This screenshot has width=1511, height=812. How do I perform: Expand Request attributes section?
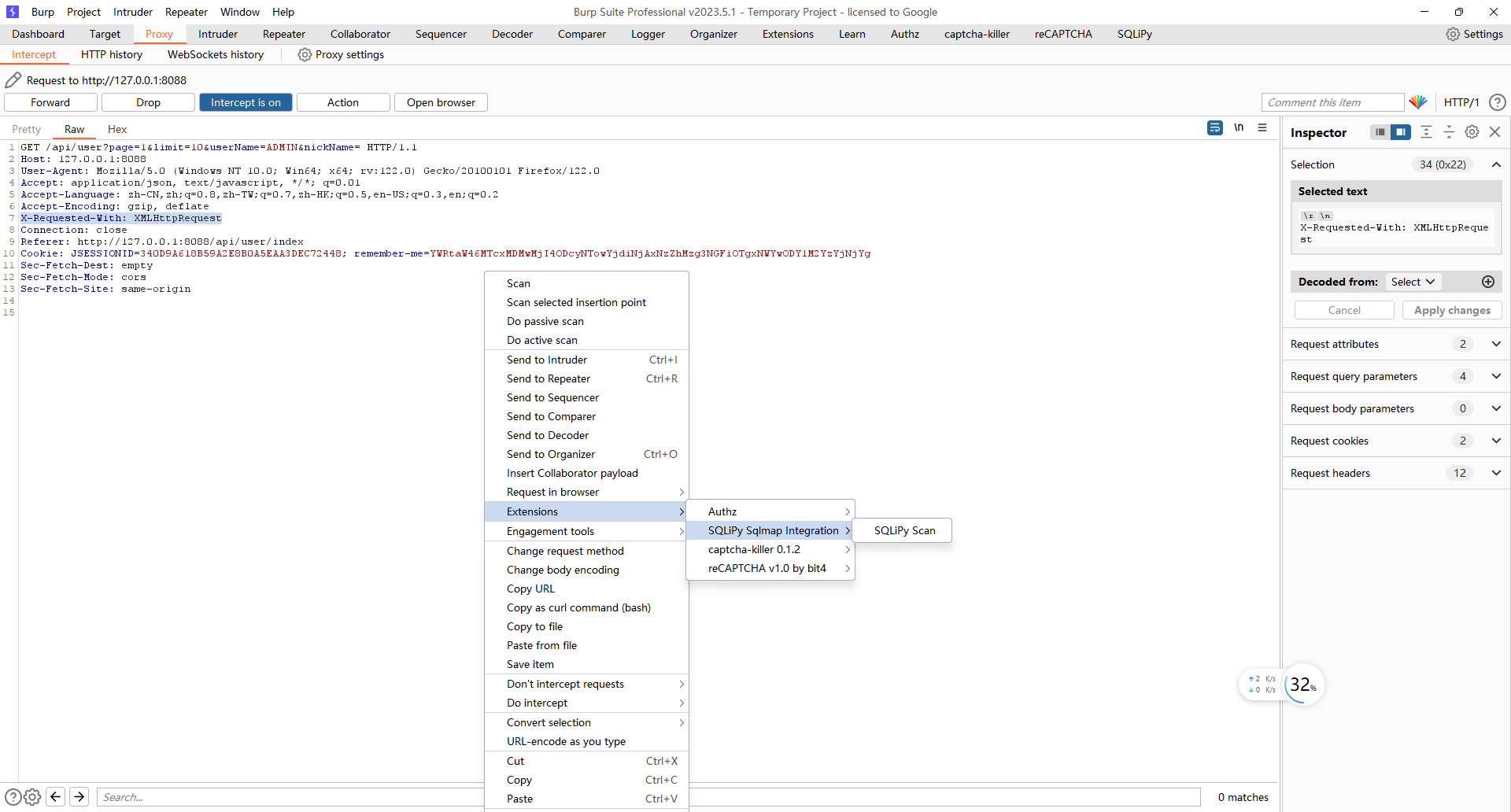coord(1496,344)
